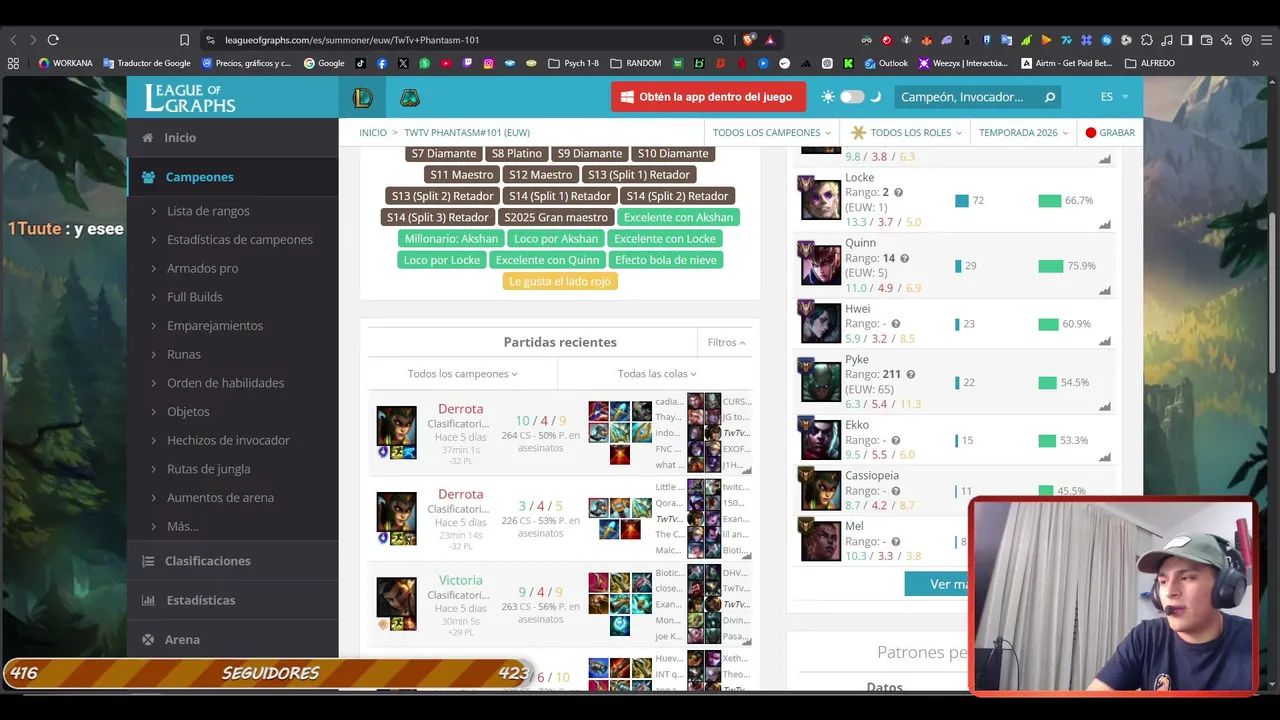Screen dimensions: 1280x720
Task: Switch to the Teamfight Tactics icon
Action: pyautogui.click(x=410, y=97)
